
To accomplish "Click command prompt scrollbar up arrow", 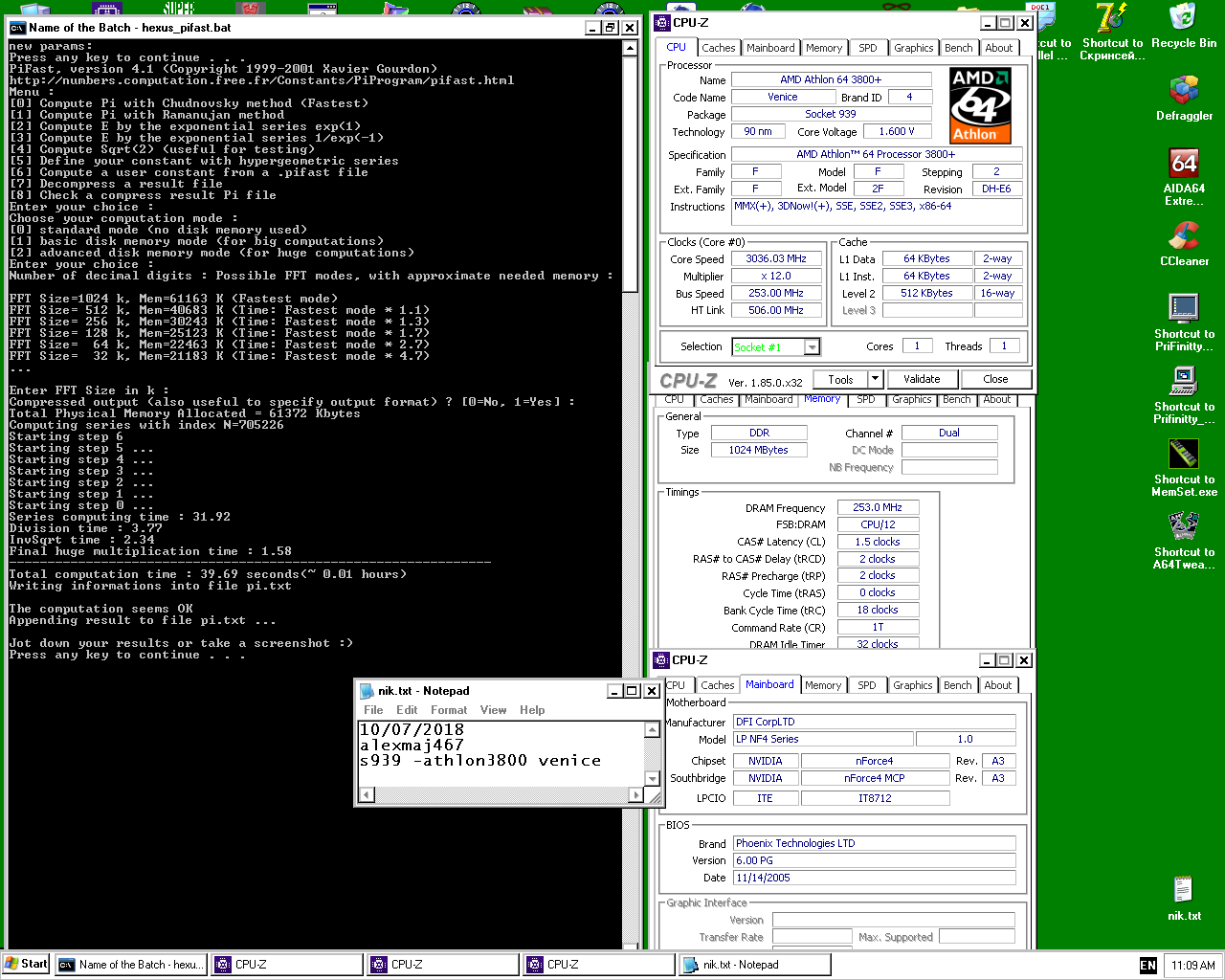I will coord(631,48).
